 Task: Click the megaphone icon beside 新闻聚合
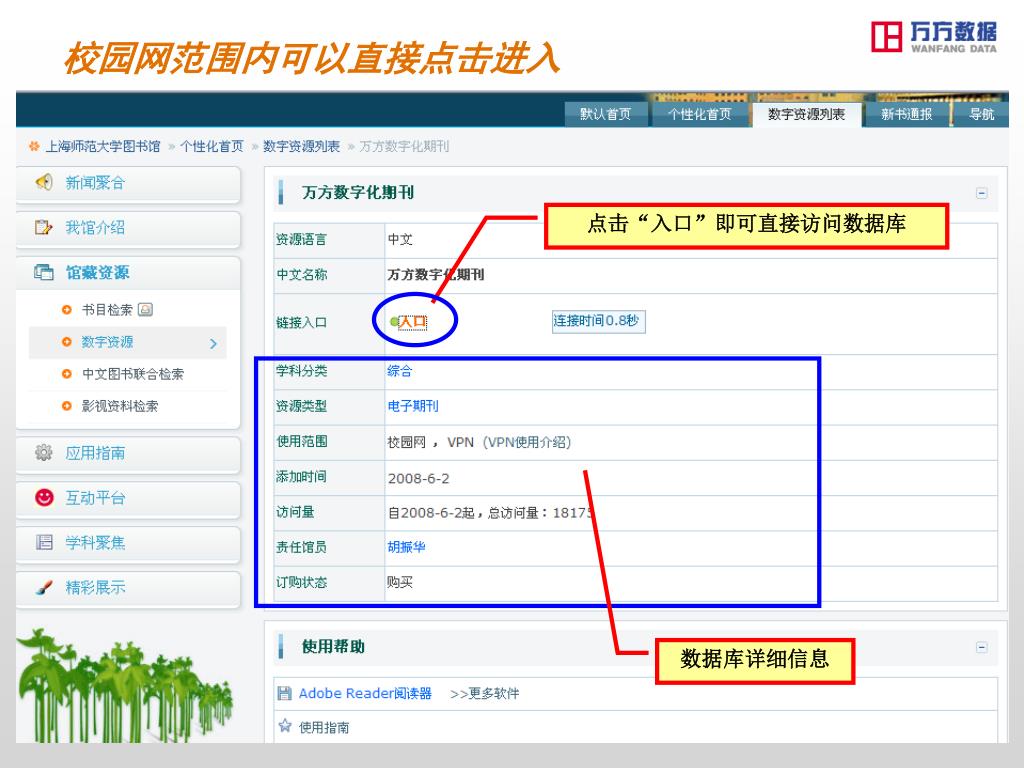point(44,182)
